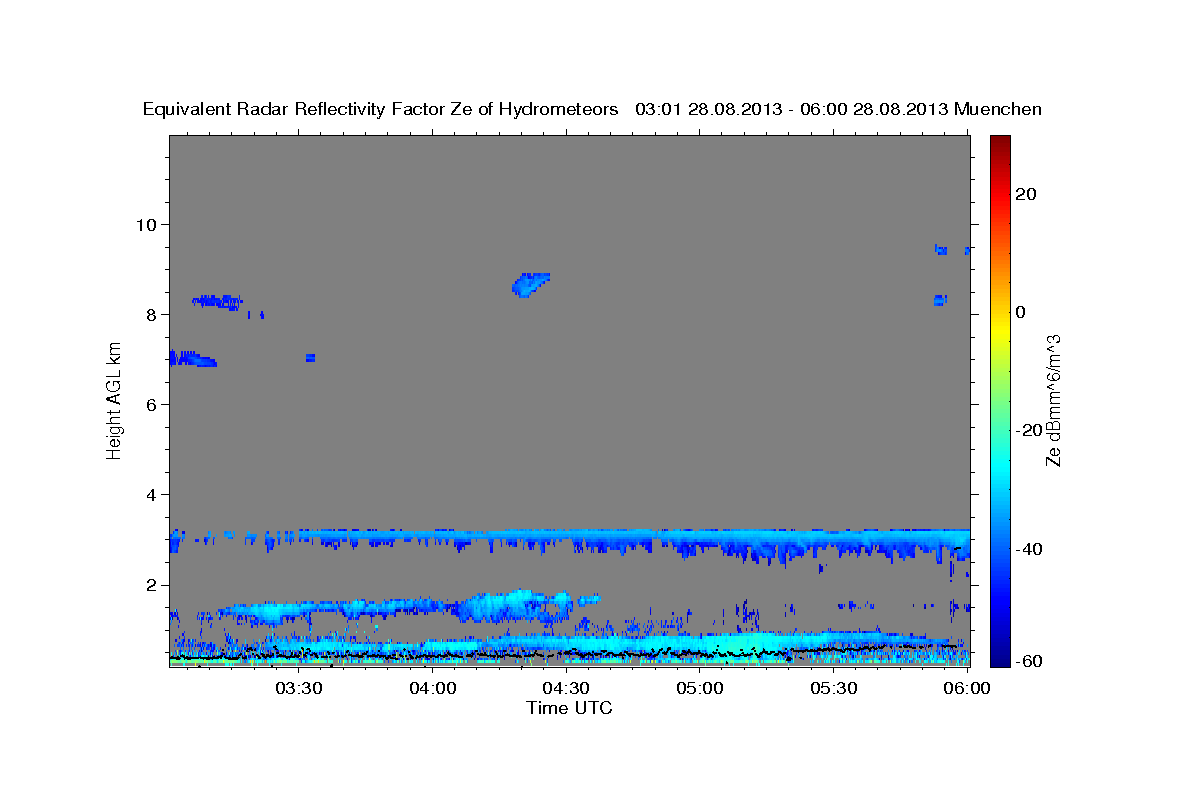Viewport: 1200px width, 800px height.
Task: Click the blue cloud echo near 04:20 at 8.6 km
Action: [529, 284]
